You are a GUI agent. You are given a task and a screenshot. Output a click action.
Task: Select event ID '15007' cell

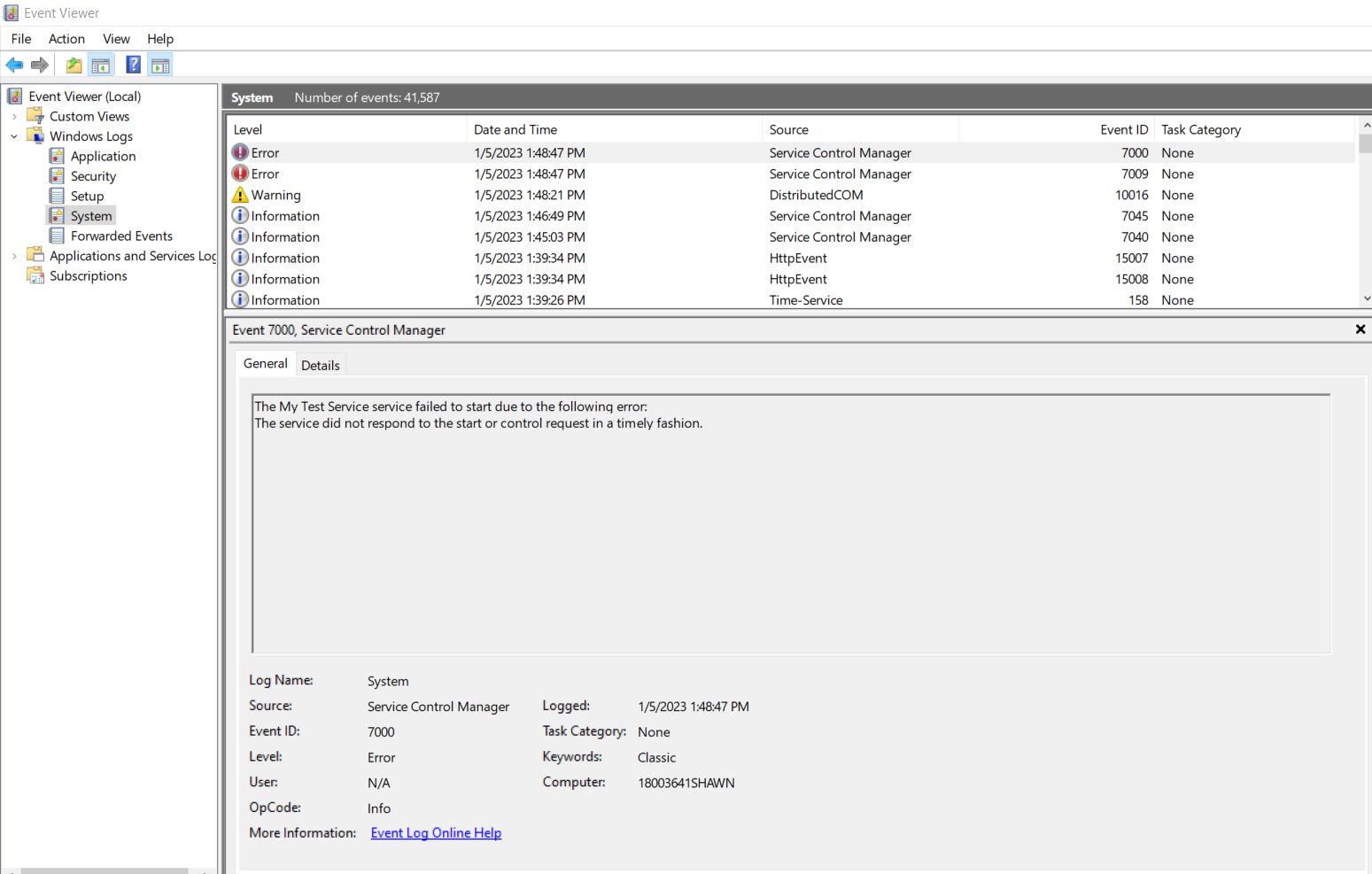(x=1132, y=258)
